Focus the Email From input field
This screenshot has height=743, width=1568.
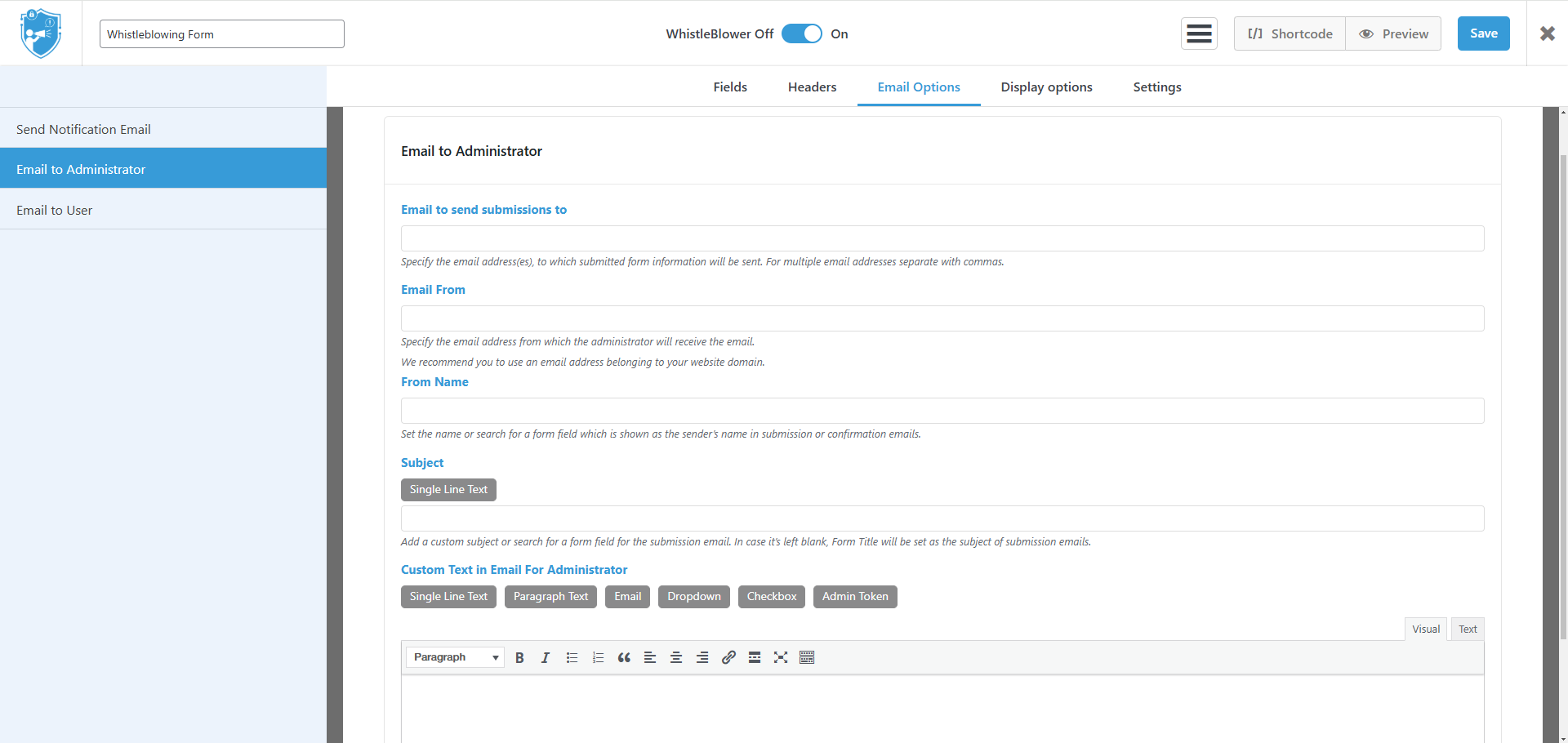pyautogui.click(x=942, y=318)
